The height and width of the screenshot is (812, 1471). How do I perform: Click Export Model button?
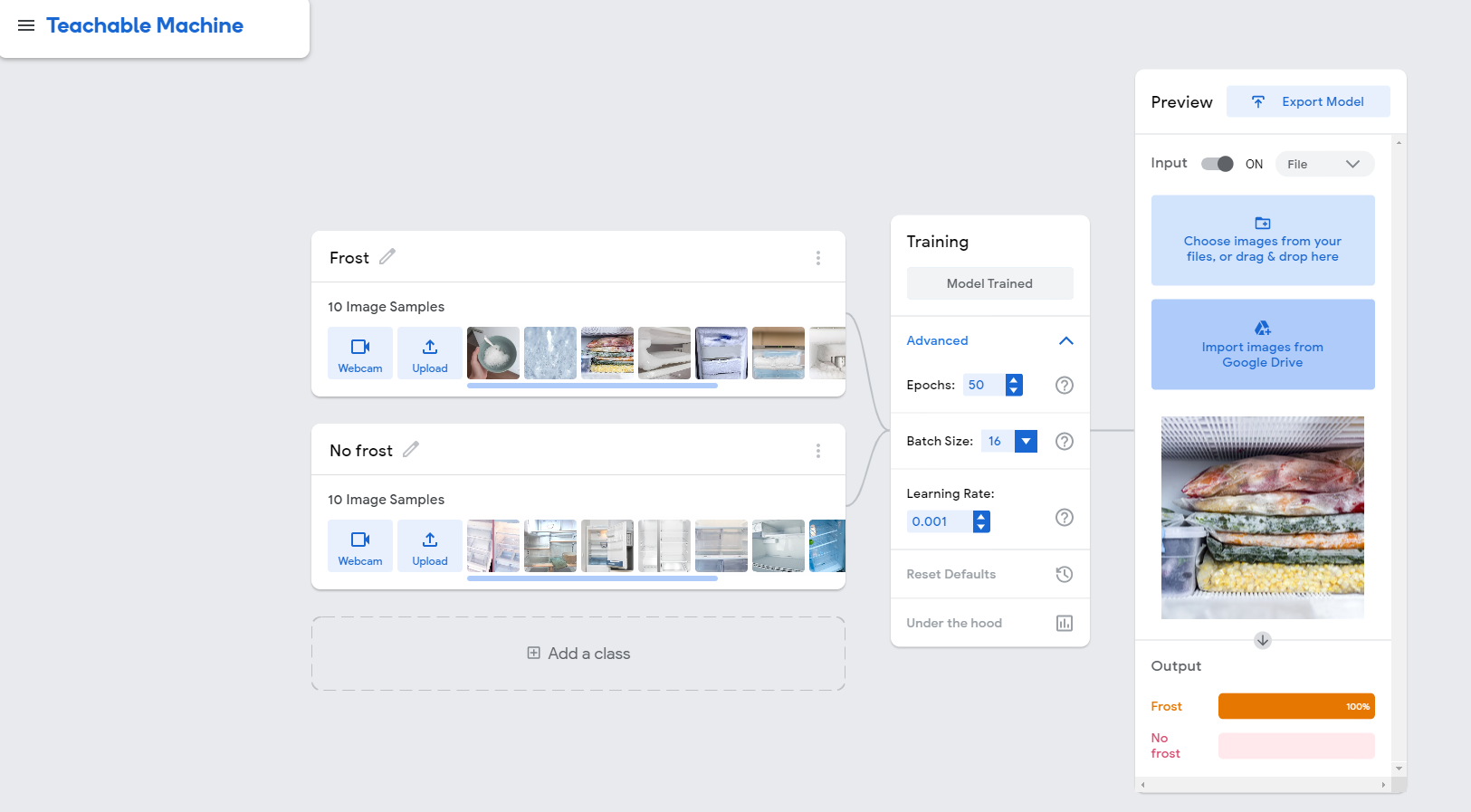tap(1308, 101)
